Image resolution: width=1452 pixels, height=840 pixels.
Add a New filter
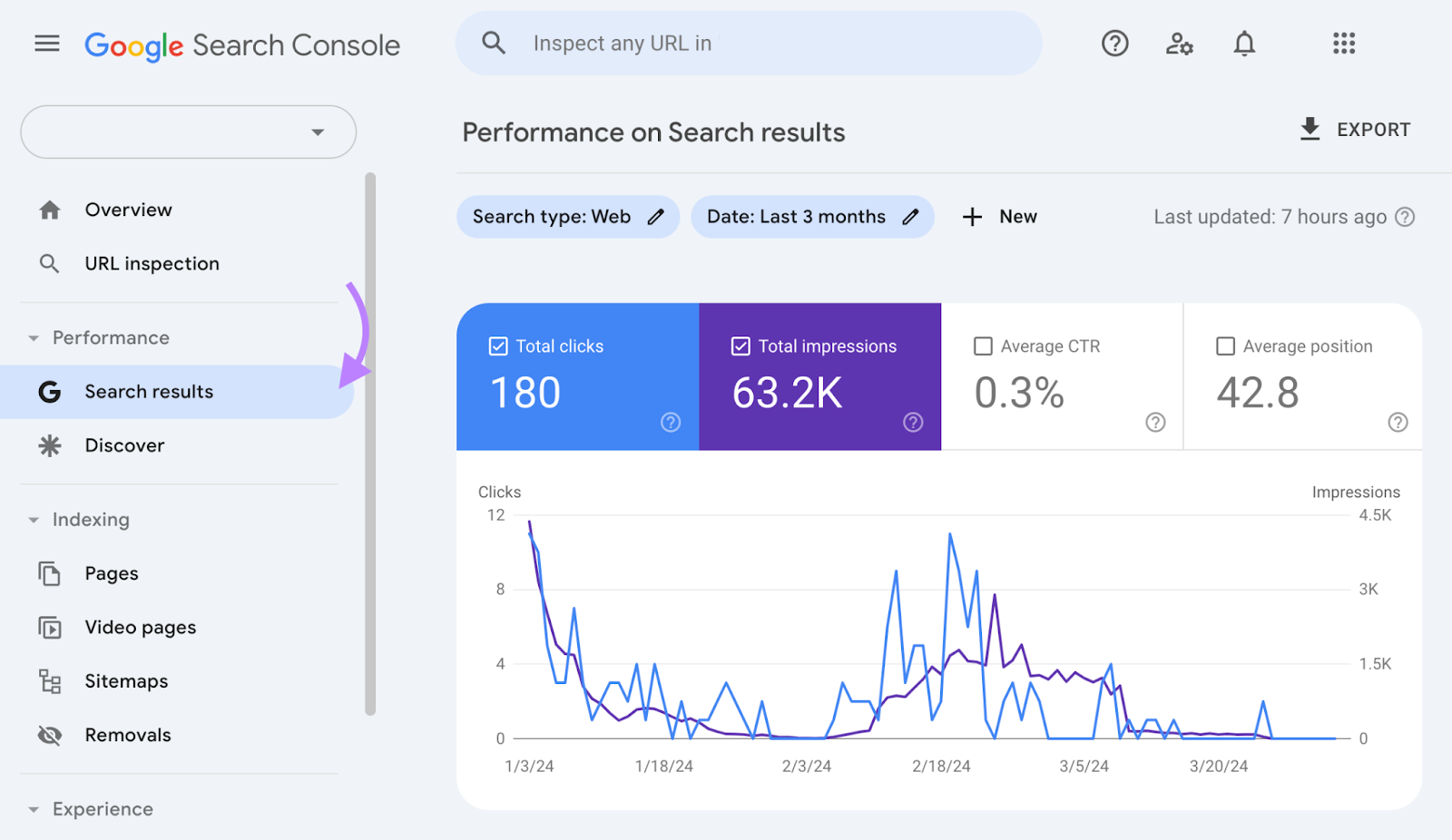click(x=999, y=216)
